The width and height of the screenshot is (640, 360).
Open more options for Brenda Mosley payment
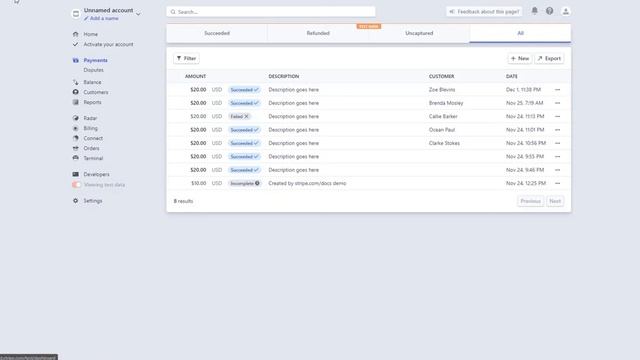pos(558,103)
